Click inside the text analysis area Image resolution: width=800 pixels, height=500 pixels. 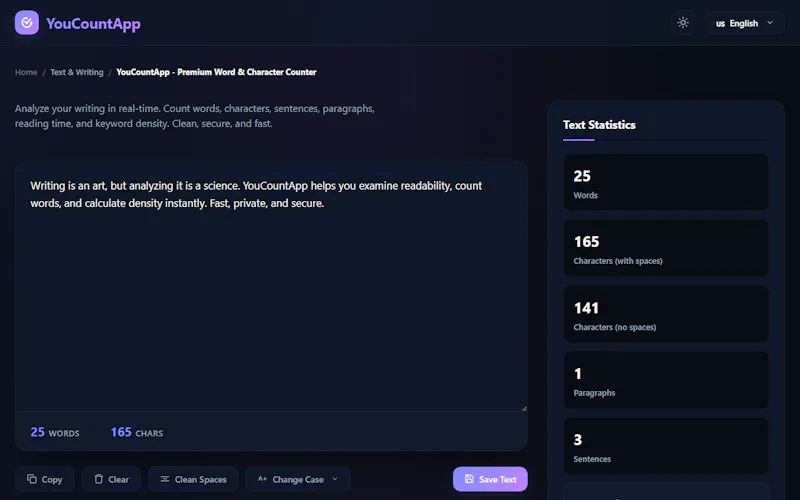[x=271, y=287]
